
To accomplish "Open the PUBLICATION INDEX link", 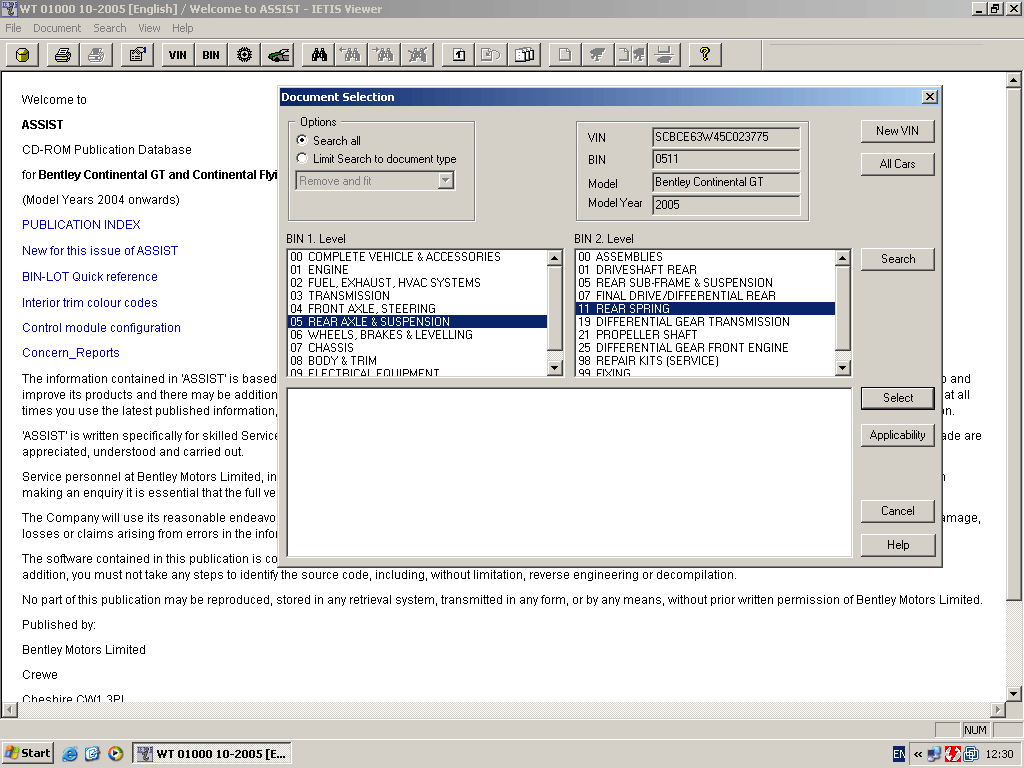I will [x=81, y=225].
